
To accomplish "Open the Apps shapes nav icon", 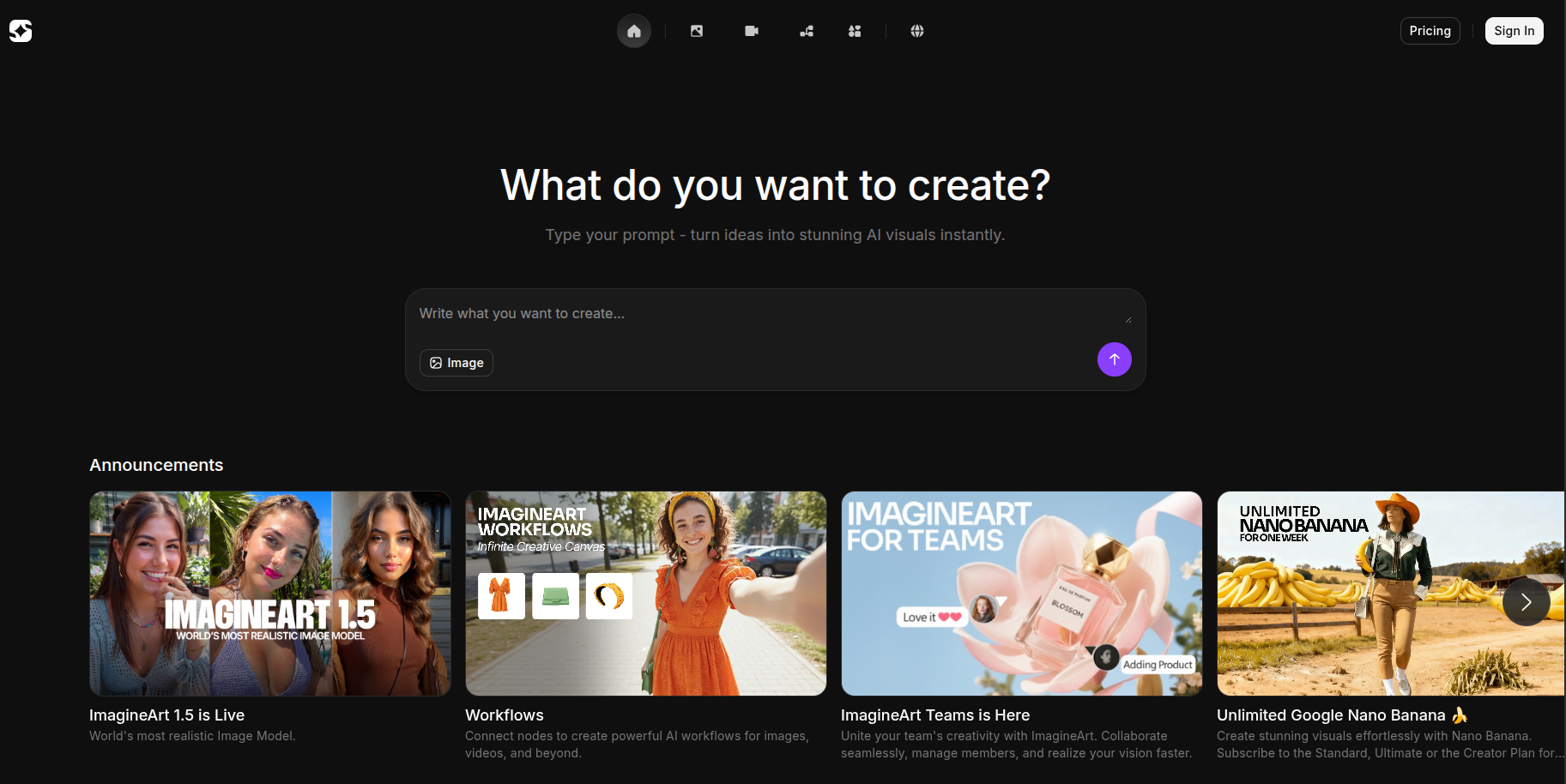I will tap(855, 31).
